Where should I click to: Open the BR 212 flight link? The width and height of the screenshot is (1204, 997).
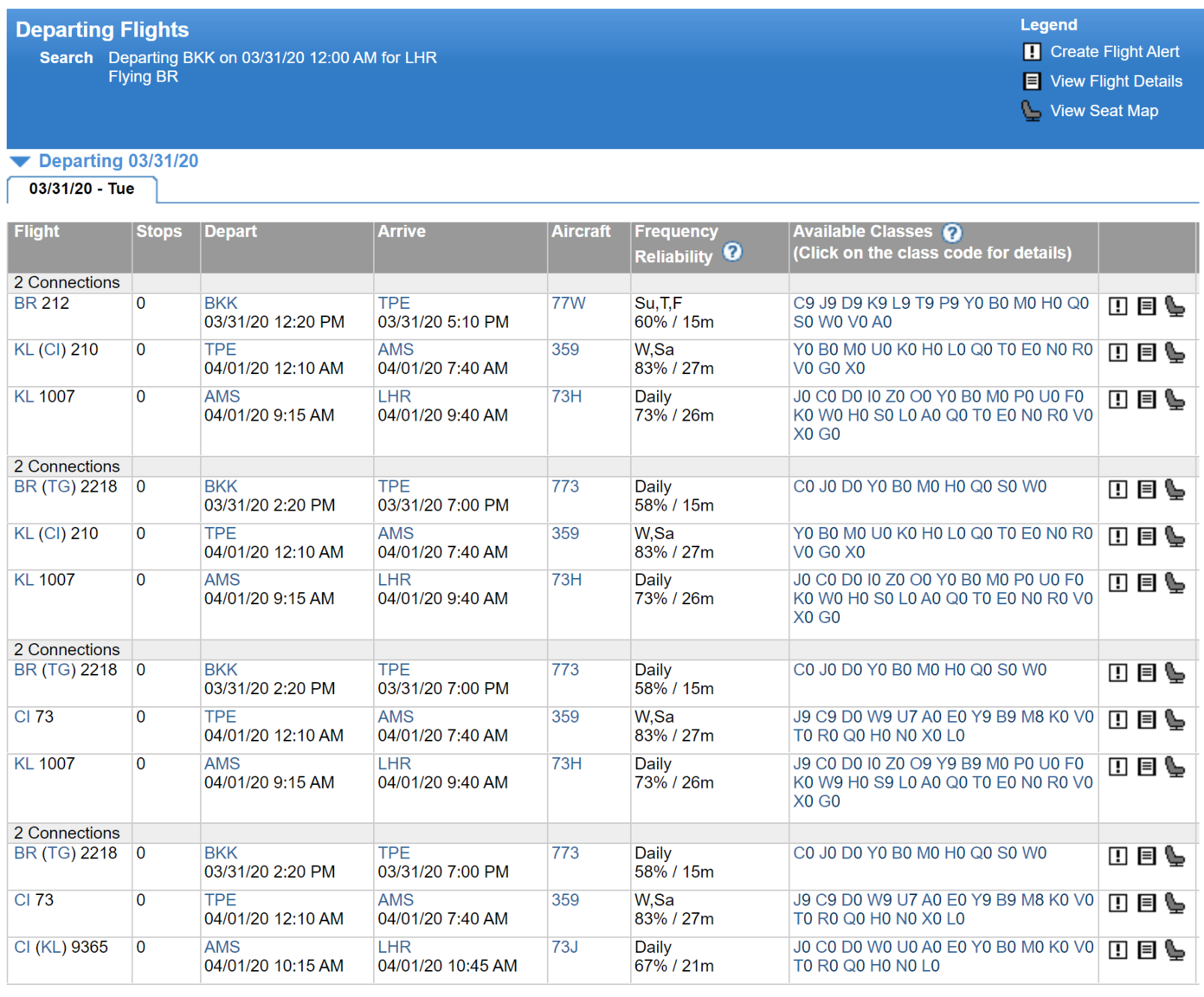point(42,304)
